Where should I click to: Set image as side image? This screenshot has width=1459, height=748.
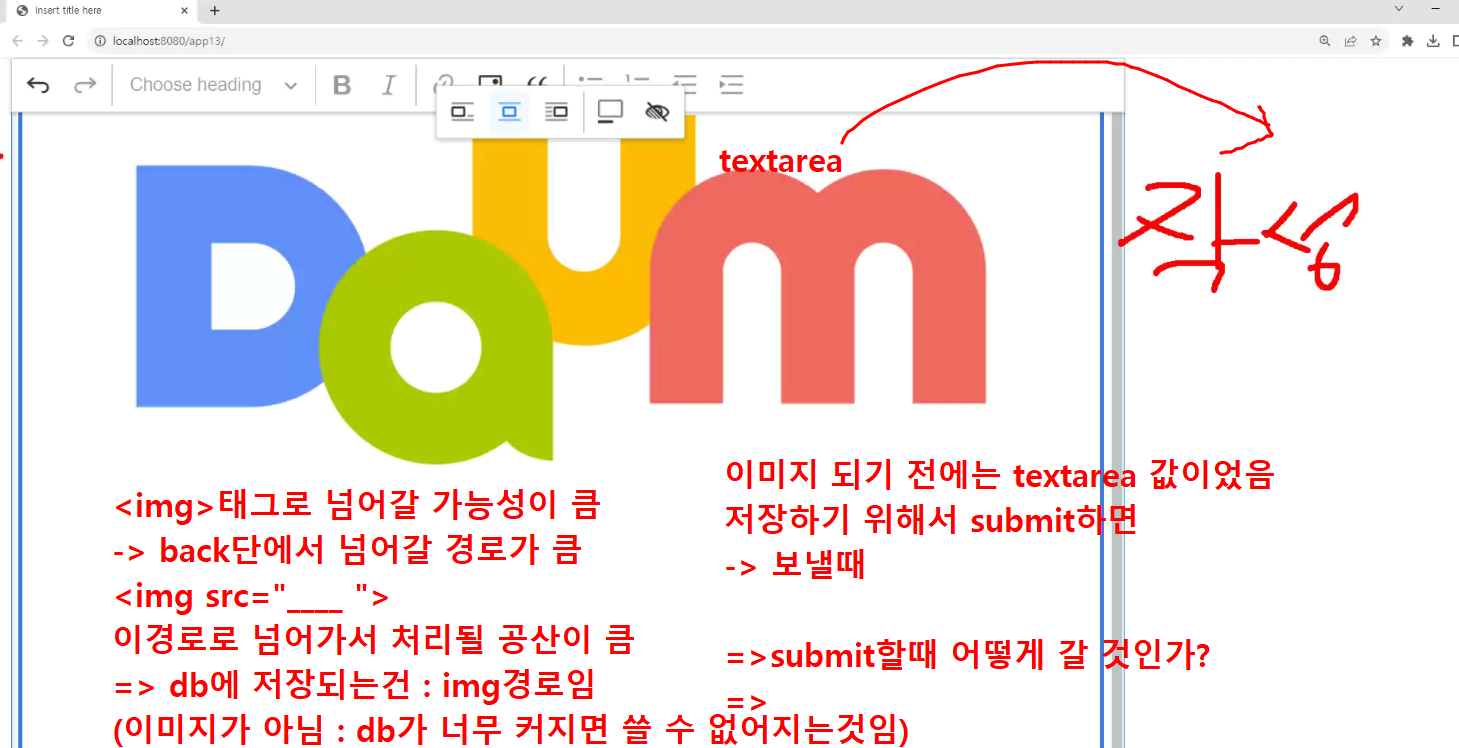point(556,112)
